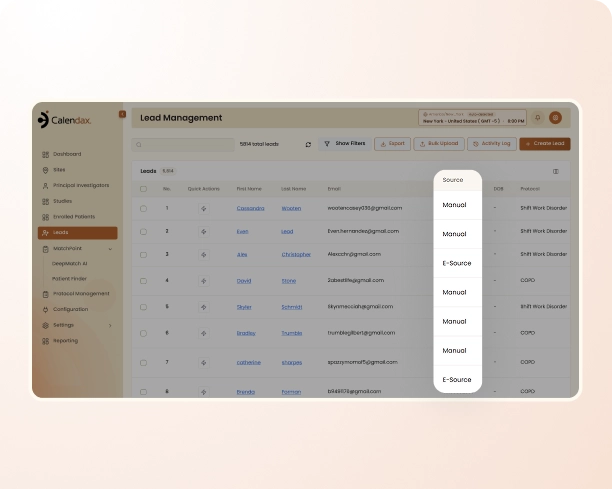Click quick action icon for Alex row
The width and height of the screenshot is (612, 489).
coord(204,255)
